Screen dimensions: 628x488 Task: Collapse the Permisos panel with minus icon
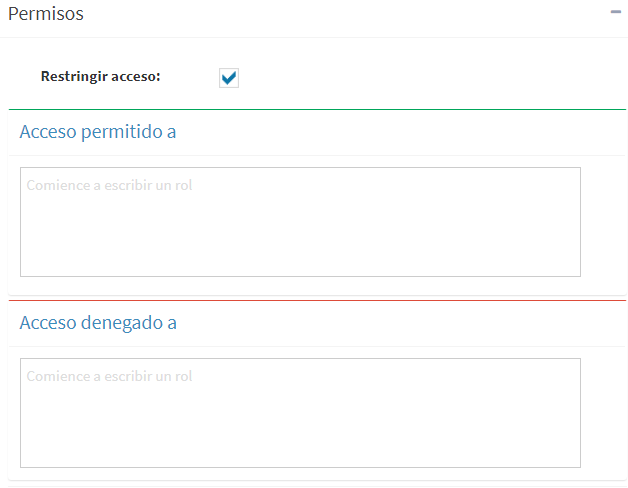click(x=616, y=12)
